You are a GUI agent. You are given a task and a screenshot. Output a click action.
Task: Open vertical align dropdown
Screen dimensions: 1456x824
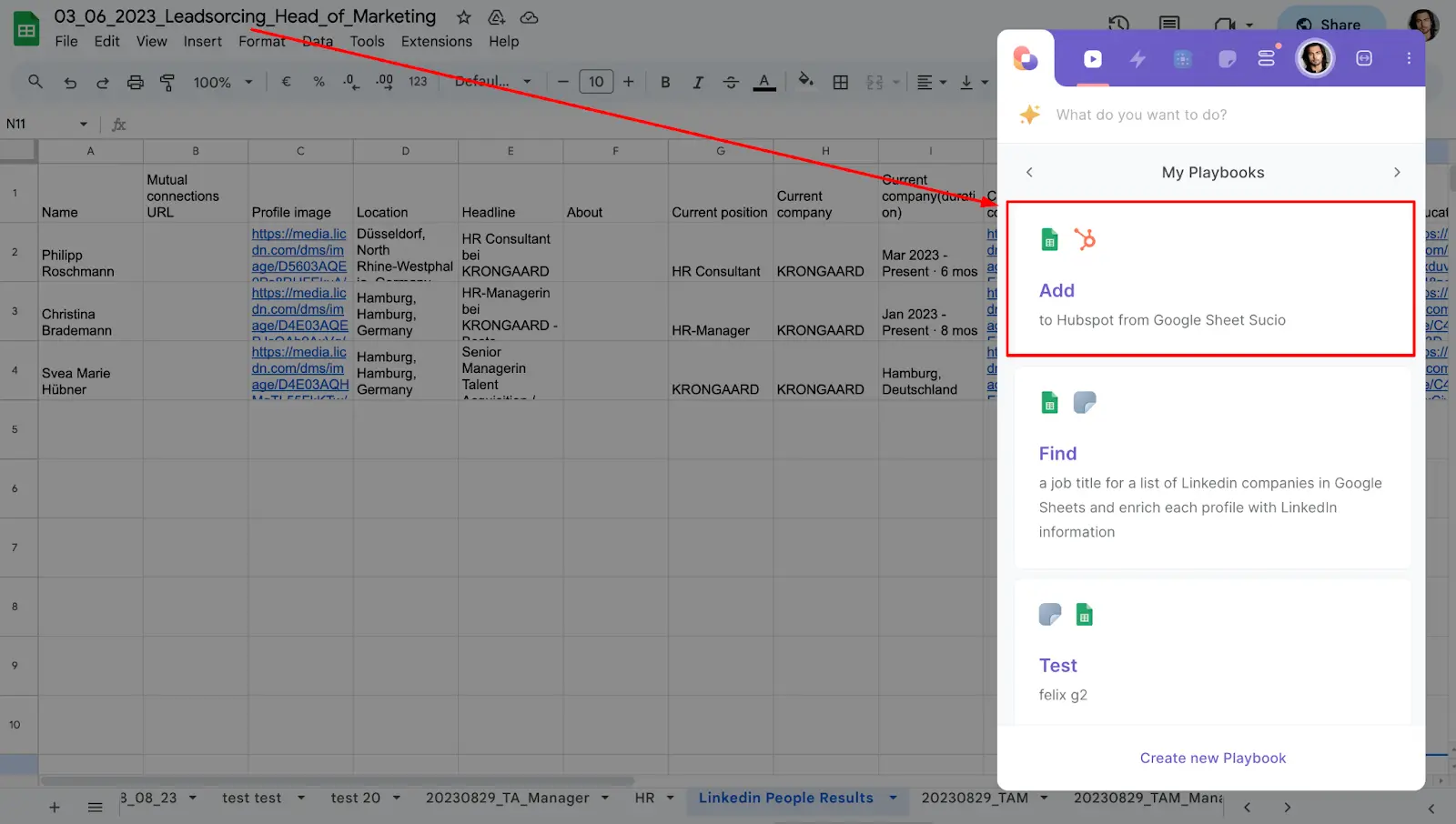click(x=973, y=82)
